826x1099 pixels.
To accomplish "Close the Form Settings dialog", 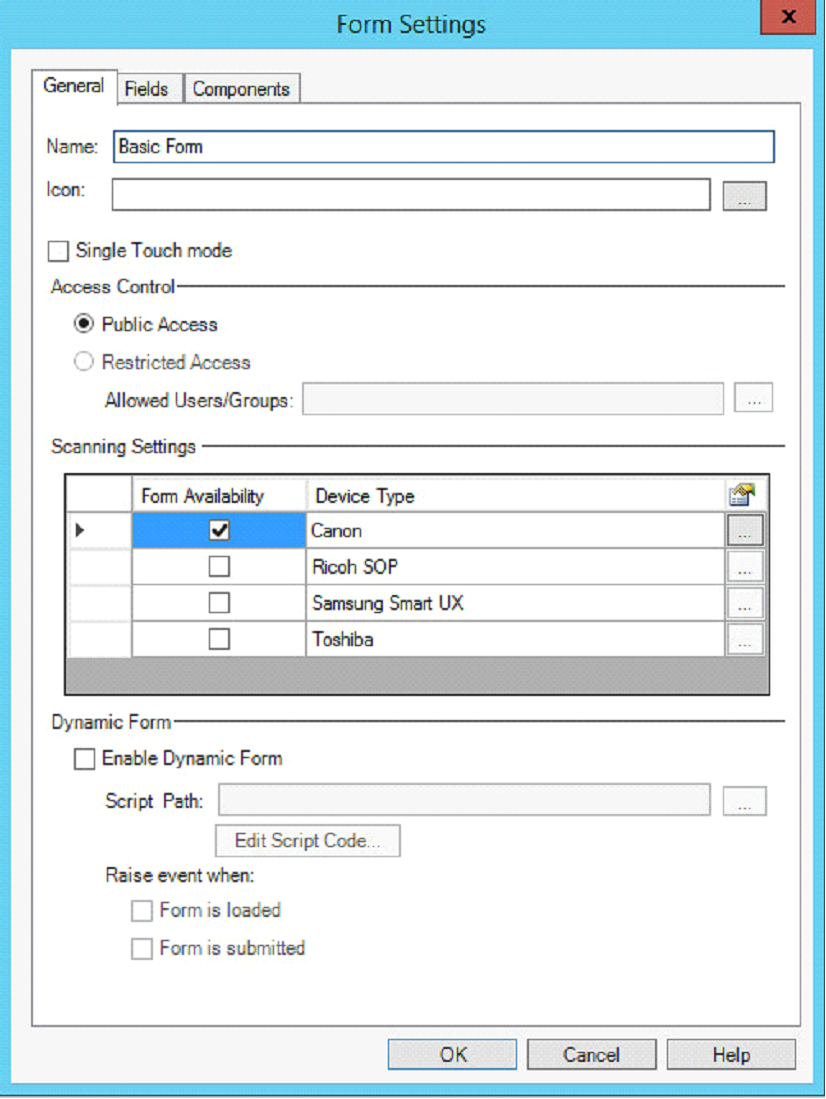I will (789, 18).
